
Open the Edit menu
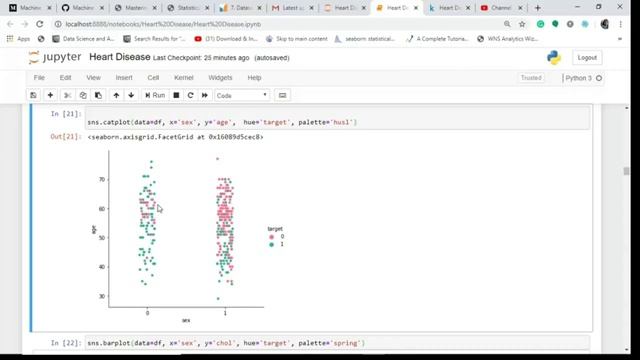[65, 78]
